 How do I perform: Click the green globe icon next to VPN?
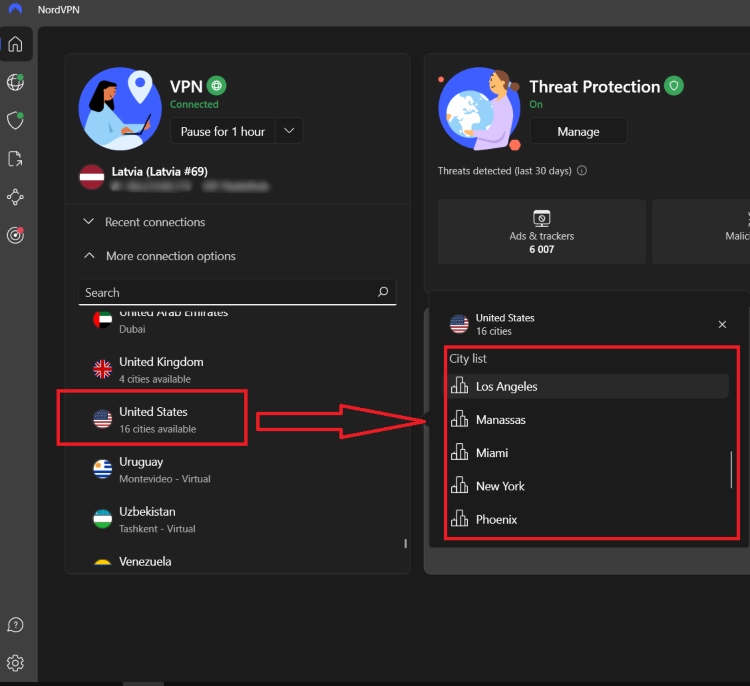point(217,86)
